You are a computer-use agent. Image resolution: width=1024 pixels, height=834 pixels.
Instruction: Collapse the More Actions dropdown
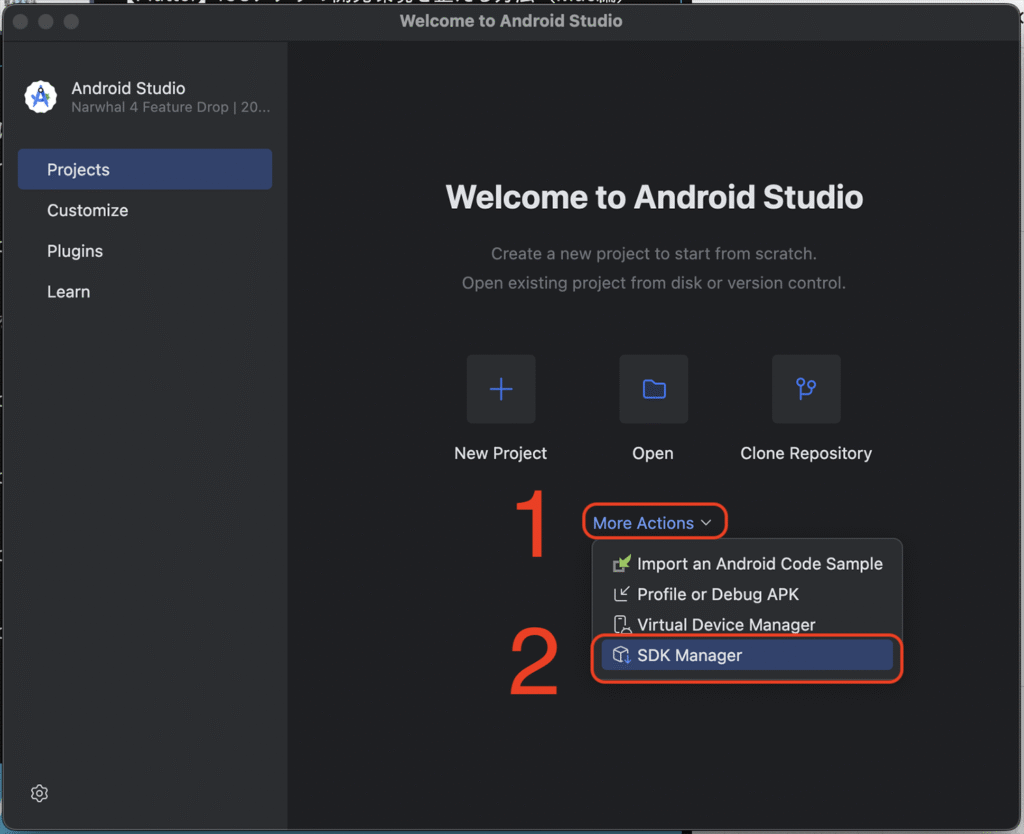click(643, 523)
